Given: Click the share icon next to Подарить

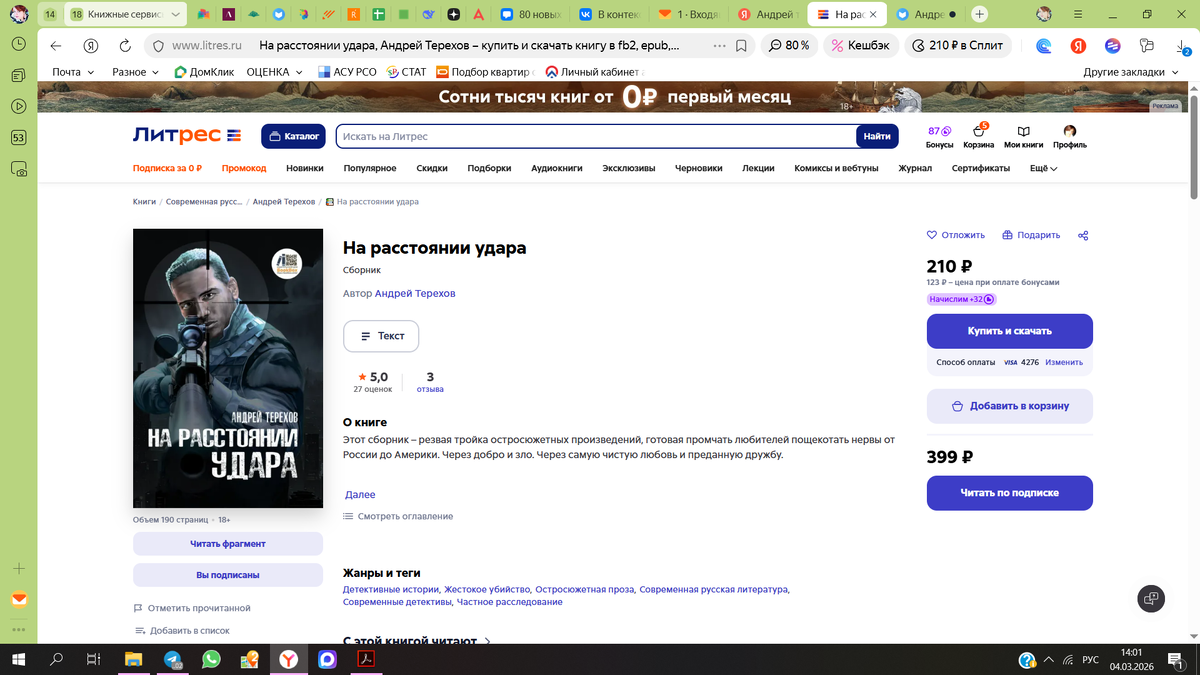Looking at the screenshot, I should [1083, 235].
